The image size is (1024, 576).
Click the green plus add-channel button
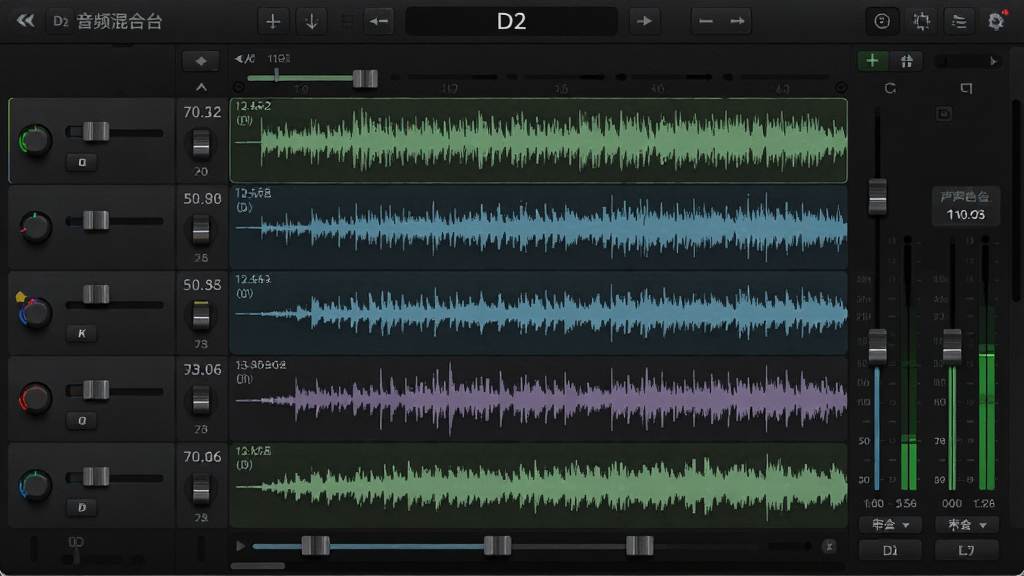tap(872, 61)
